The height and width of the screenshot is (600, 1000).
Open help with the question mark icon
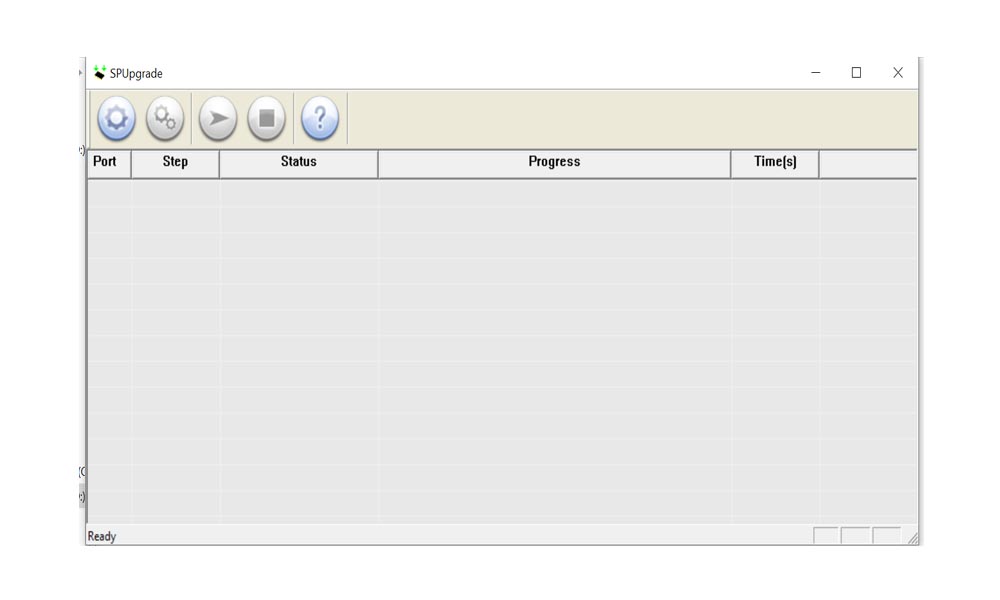320,119
